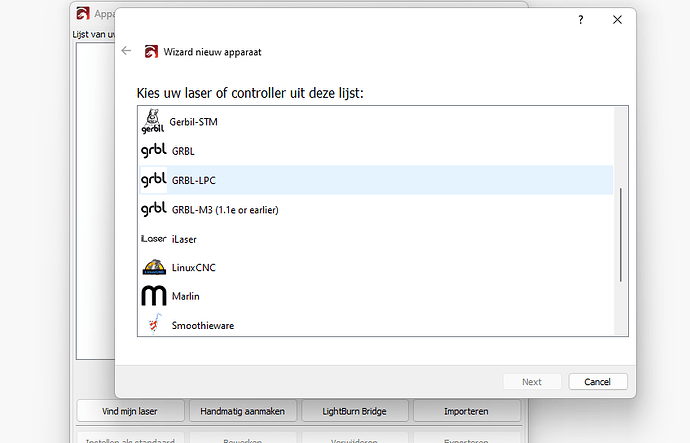Screen dimensions: 690x443
Task: Open help with the question mark
Action: click(x=581, y=20)
